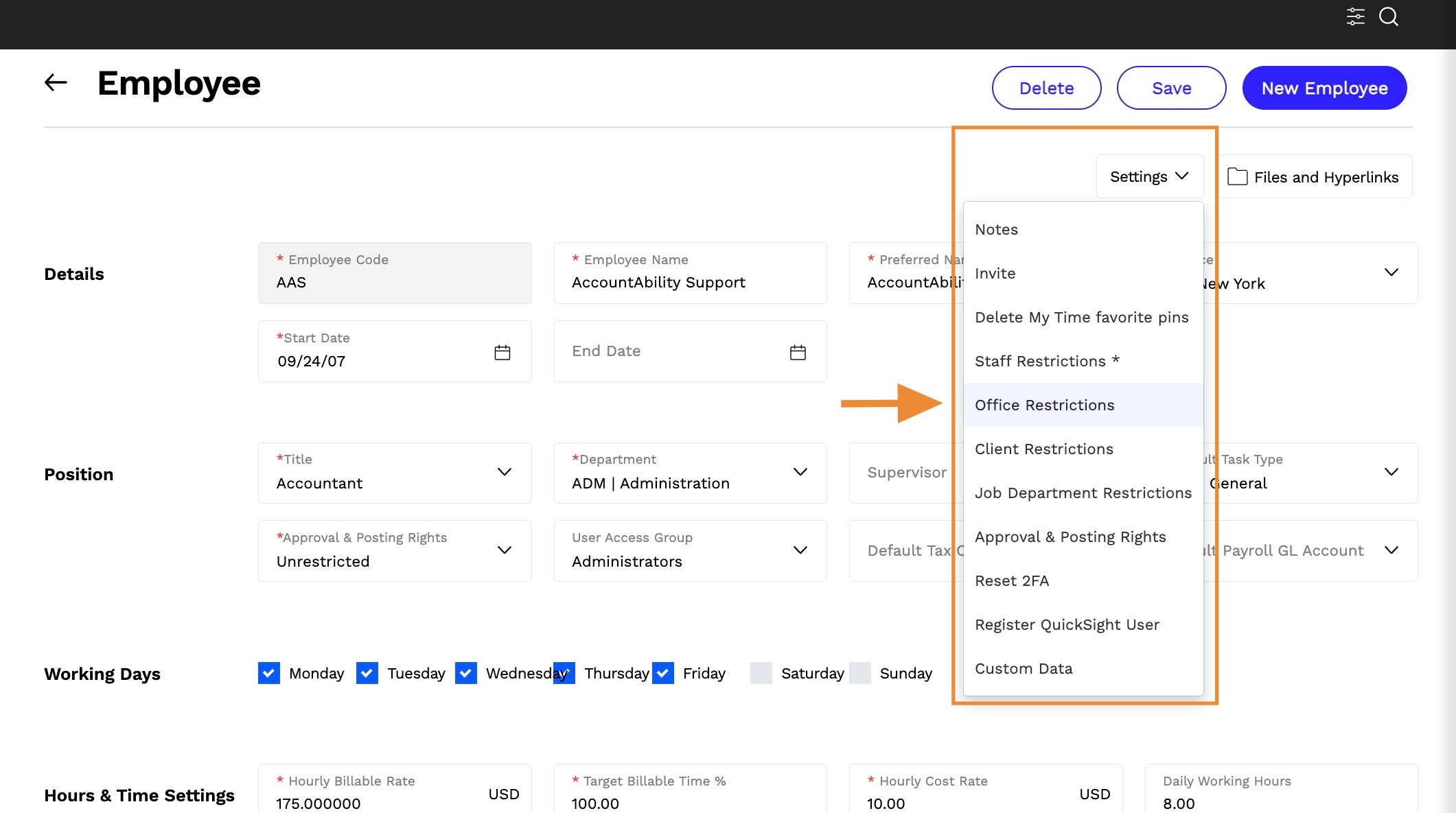Click the Preferred Name field
The width and height of the screenshot is (1456, 813).
point(906,273)
